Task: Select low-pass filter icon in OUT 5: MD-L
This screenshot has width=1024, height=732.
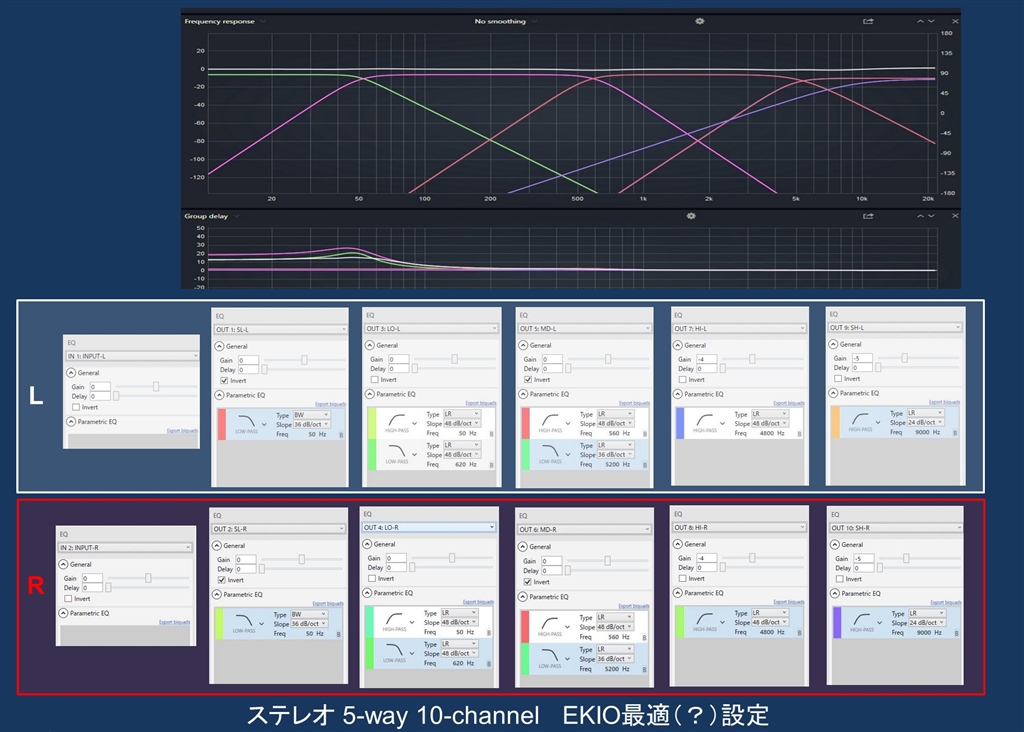Action: click(551, 451)
